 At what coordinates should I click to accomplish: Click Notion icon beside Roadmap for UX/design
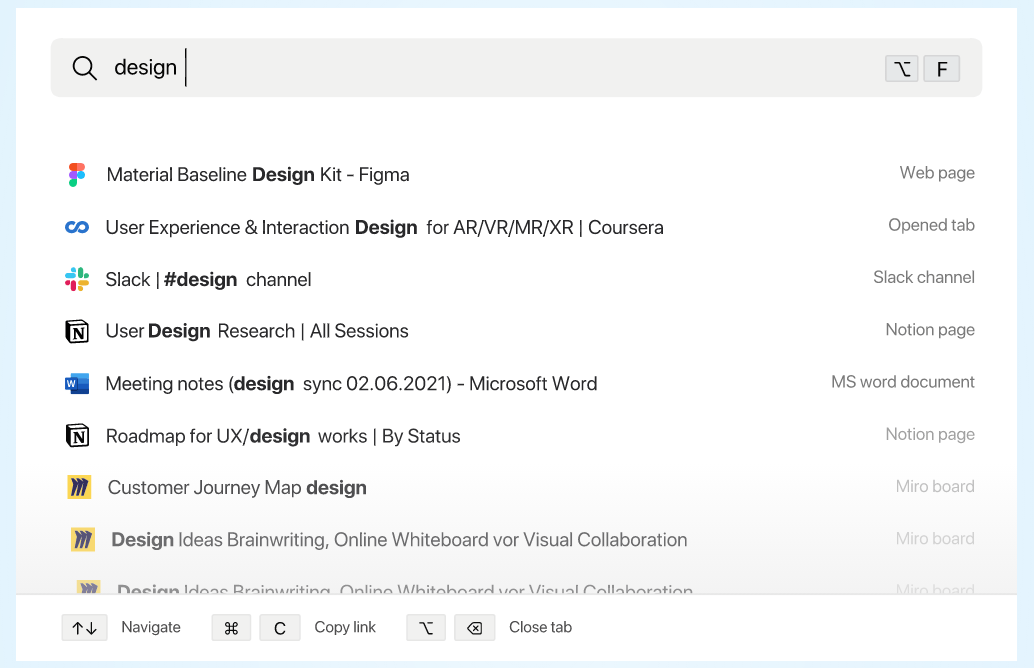[x=77, y=436]
